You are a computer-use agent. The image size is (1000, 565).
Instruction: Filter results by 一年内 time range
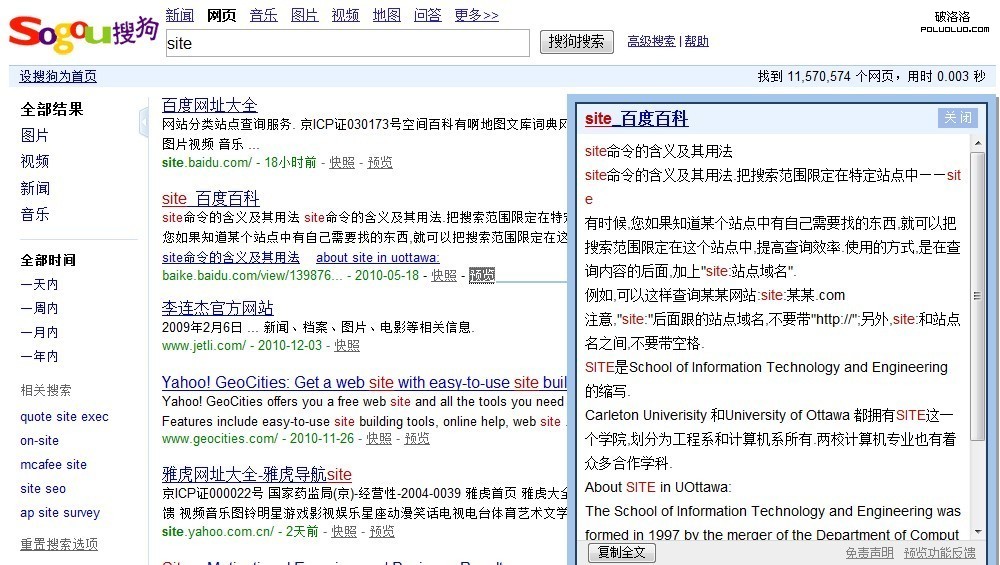pyautogui.click(x=40, y=356)
